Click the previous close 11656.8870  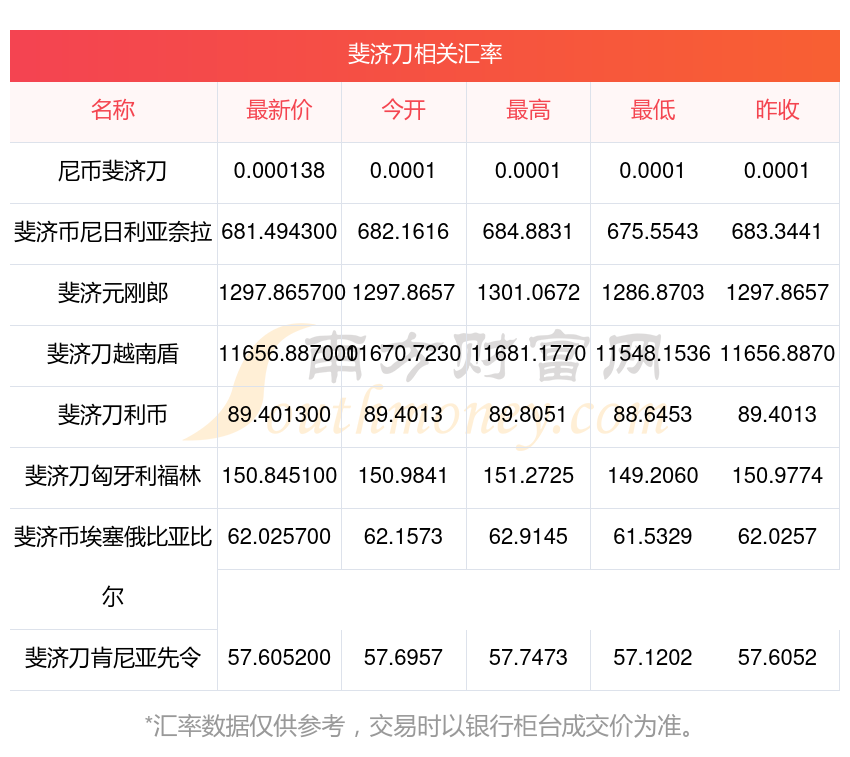[x=777, y=354]
